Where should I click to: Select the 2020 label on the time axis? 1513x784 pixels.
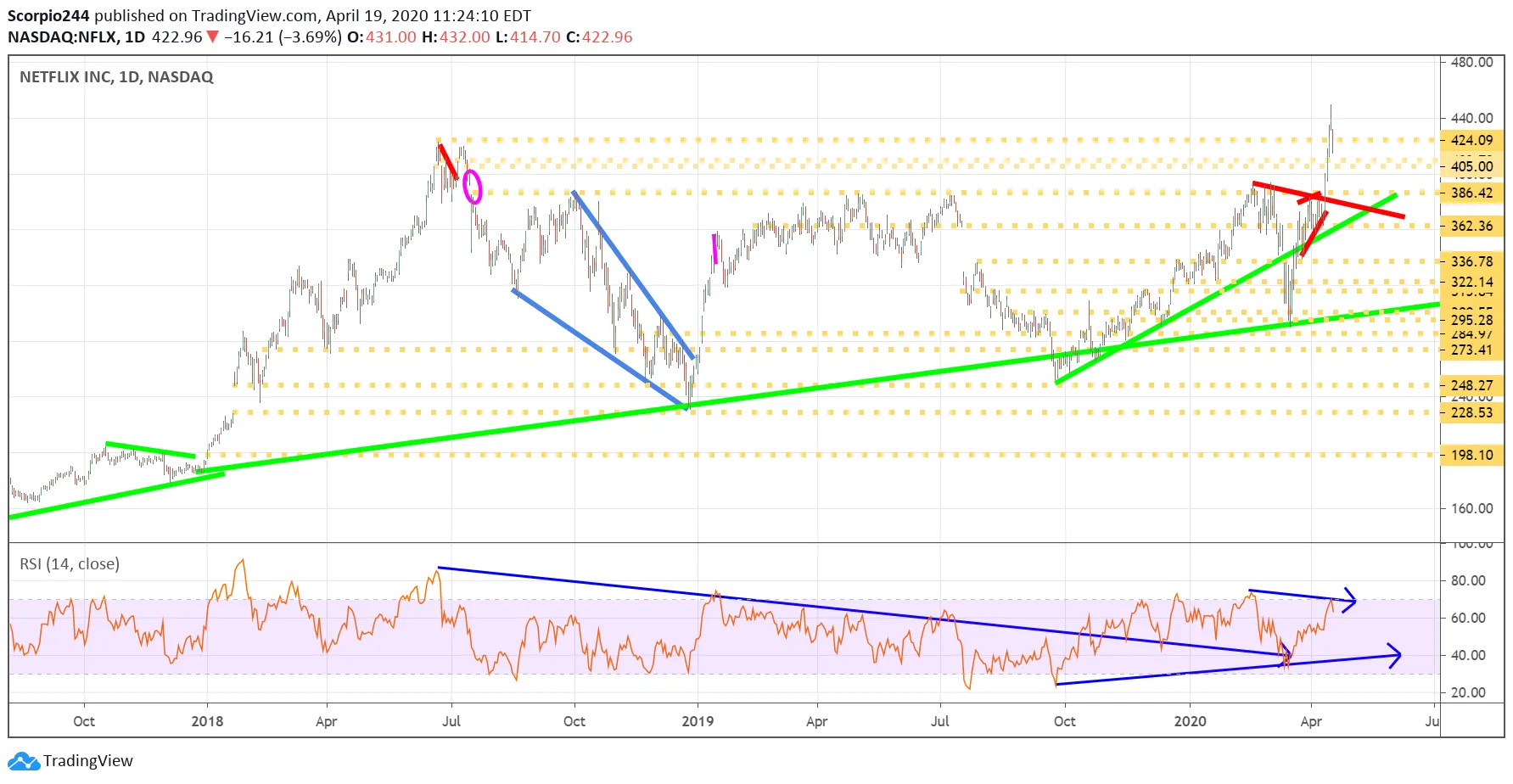(x=1190, y=721)
